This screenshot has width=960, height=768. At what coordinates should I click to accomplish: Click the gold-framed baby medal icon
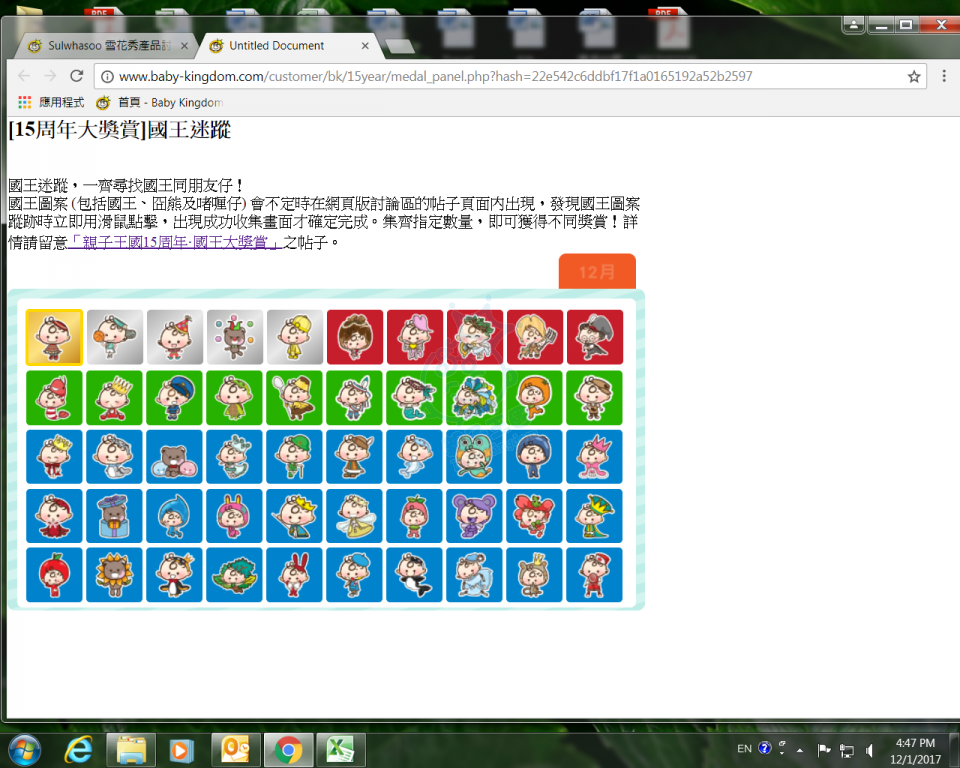pos(54,337)
